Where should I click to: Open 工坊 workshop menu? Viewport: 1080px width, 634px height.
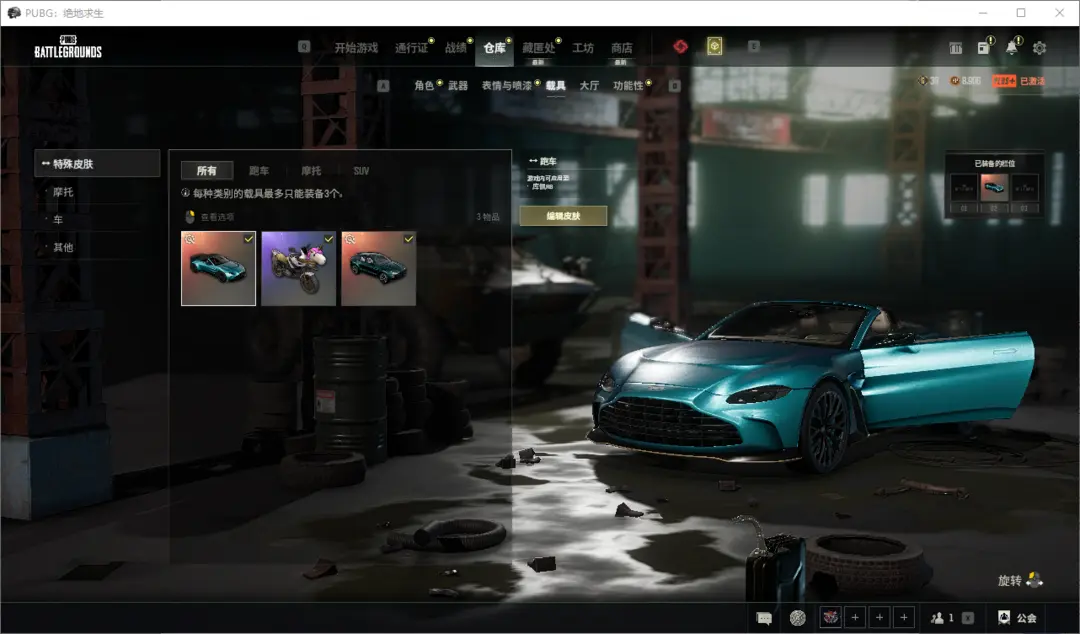tap(583, 48)
